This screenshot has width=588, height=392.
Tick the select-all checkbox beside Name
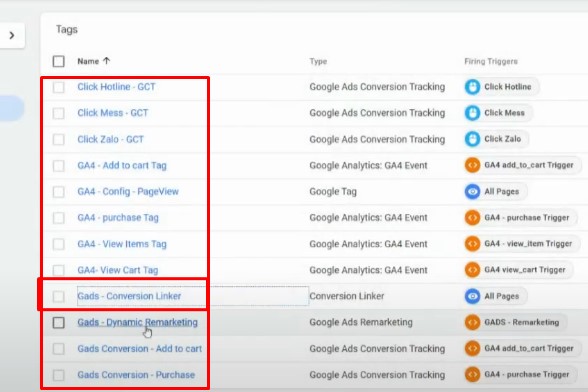pos(58,61)
